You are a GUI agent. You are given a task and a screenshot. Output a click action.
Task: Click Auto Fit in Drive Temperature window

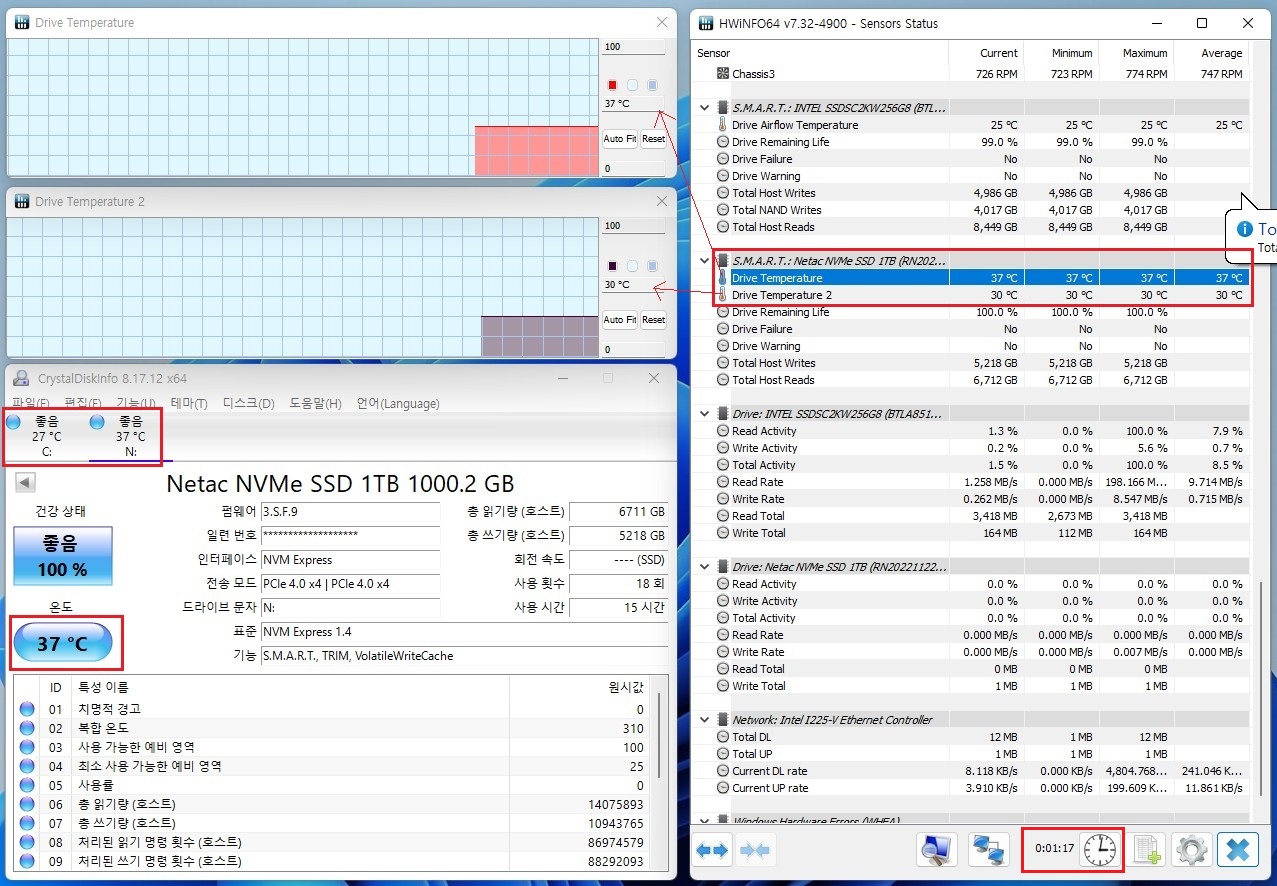pos(620,139)
